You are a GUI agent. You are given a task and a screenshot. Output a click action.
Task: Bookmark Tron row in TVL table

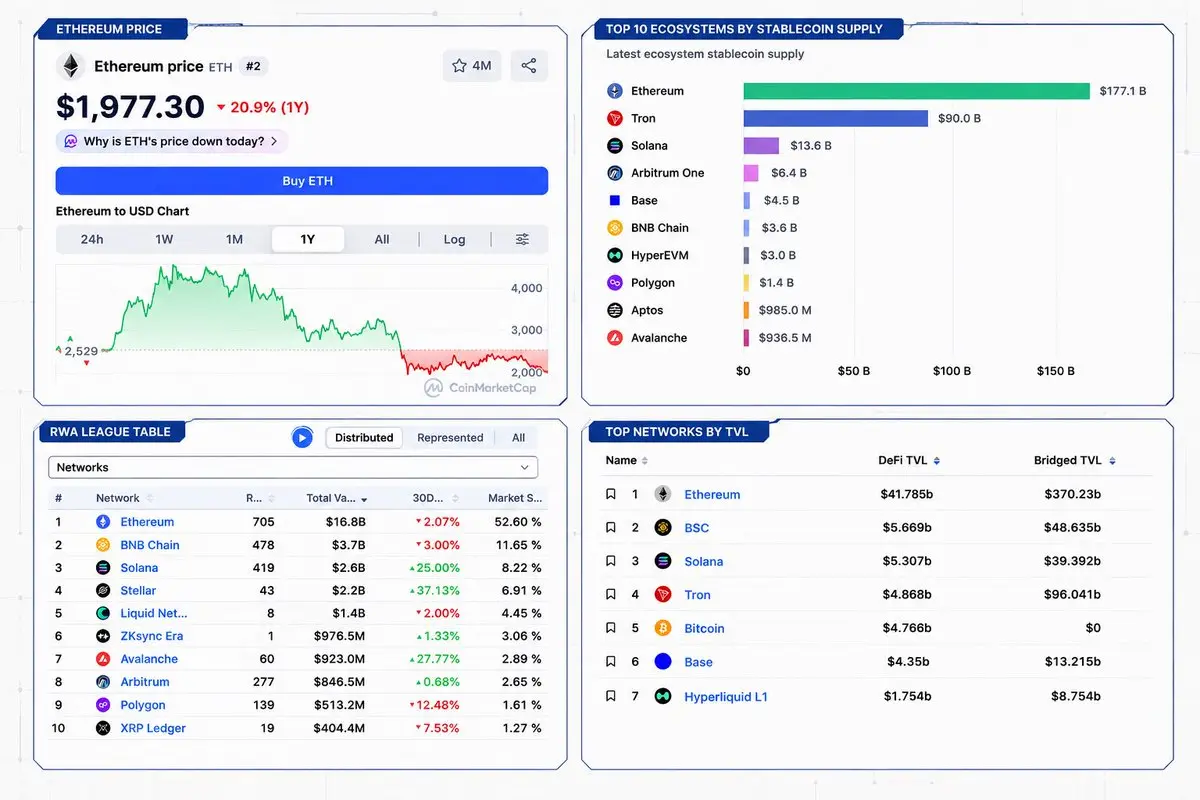pyautogui.click(x=610, y=595)
